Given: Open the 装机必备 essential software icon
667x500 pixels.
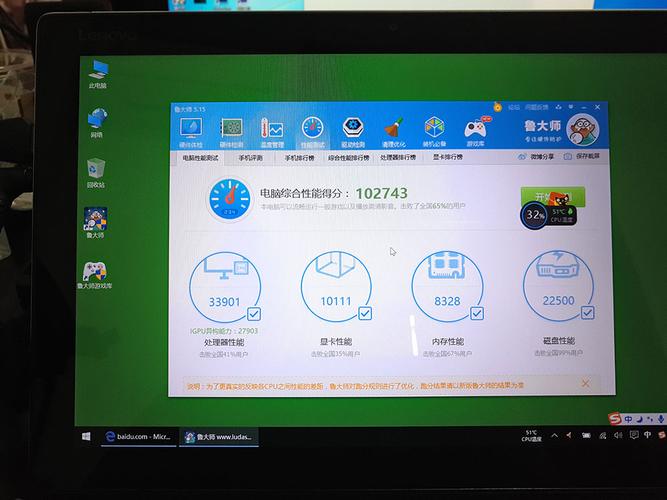Looking at the screenshot, I should (x=434, y=132).
